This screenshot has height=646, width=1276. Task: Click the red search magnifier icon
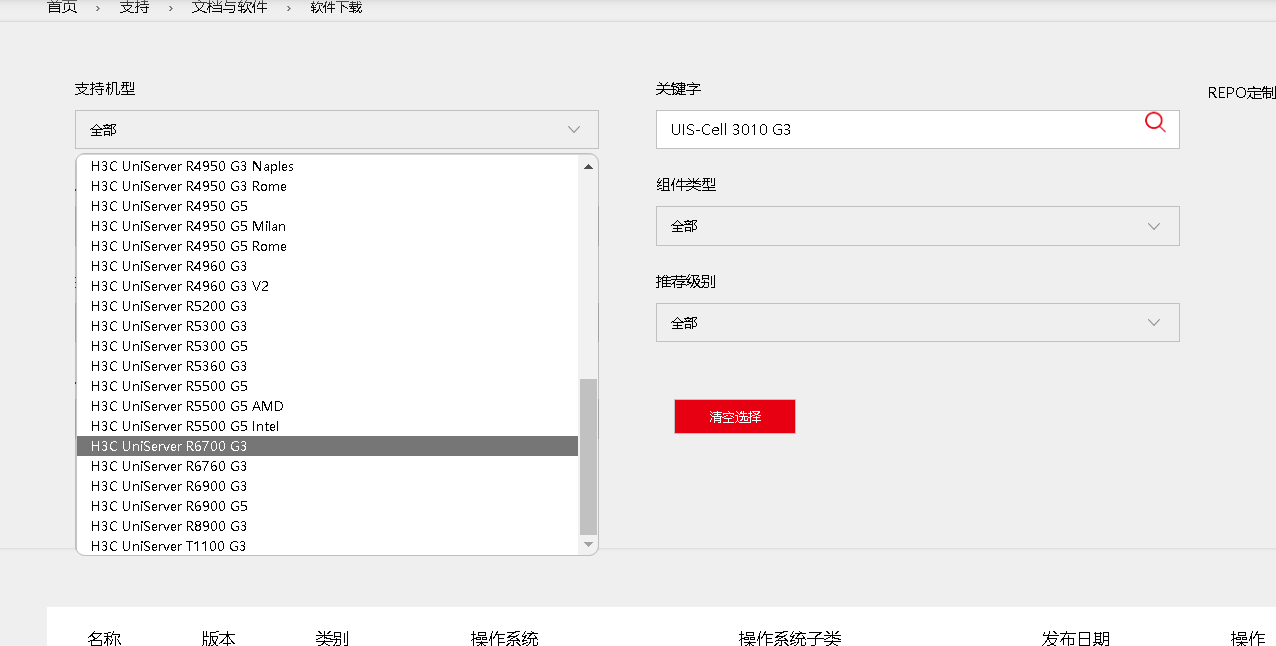tap(1155, 122)
